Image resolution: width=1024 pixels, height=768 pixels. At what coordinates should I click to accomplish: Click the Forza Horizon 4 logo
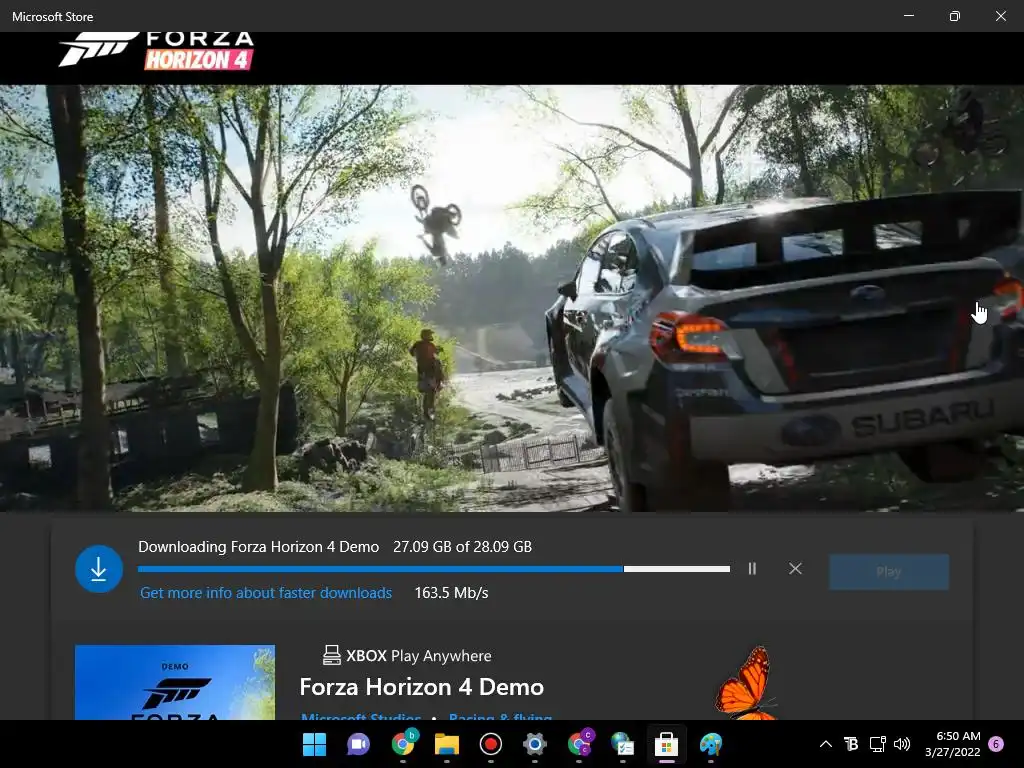156,50
